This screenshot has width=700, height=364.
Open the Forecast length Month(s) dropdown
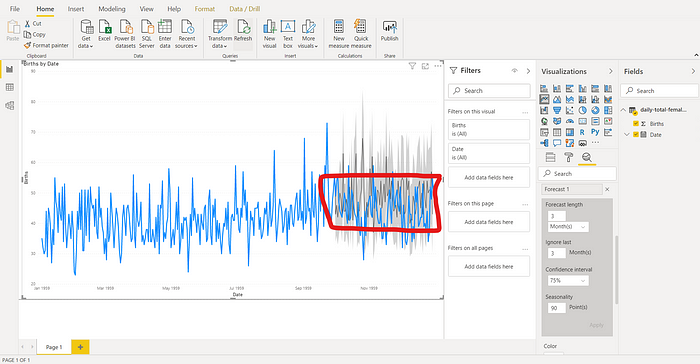[568, 227]
